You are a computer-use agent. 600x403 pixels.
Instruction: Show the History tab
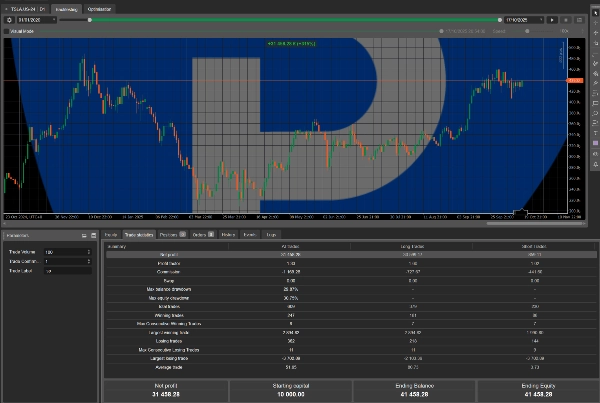228,234
